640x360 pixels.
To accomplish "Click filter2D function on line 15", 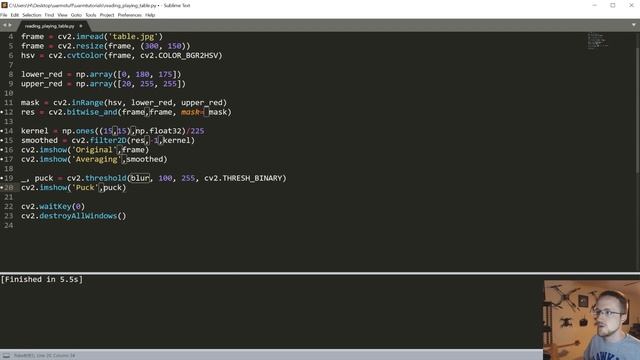I will (x=108, y=140).
